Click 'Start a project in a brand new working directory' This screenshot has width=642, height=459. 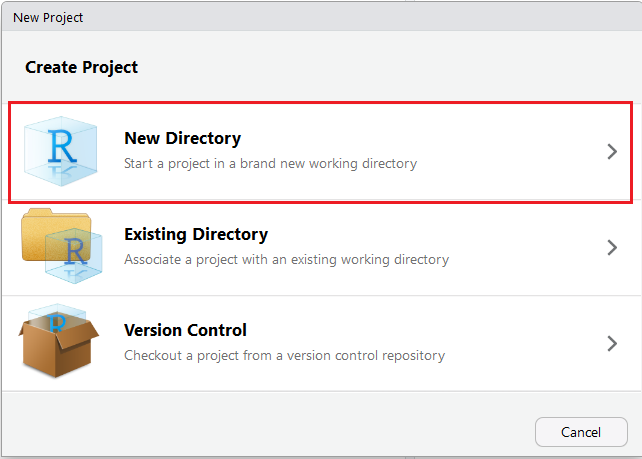coord(271,163)
